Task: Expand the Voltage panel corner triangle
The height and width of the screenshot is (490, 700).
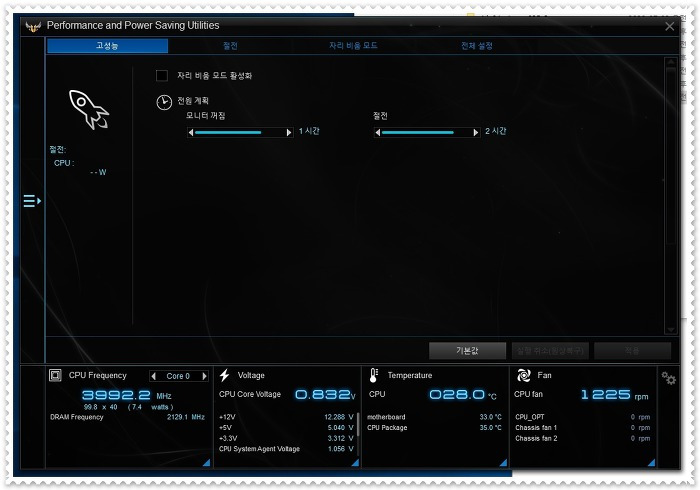Action: pyautogui.click(x=355, y=463)
